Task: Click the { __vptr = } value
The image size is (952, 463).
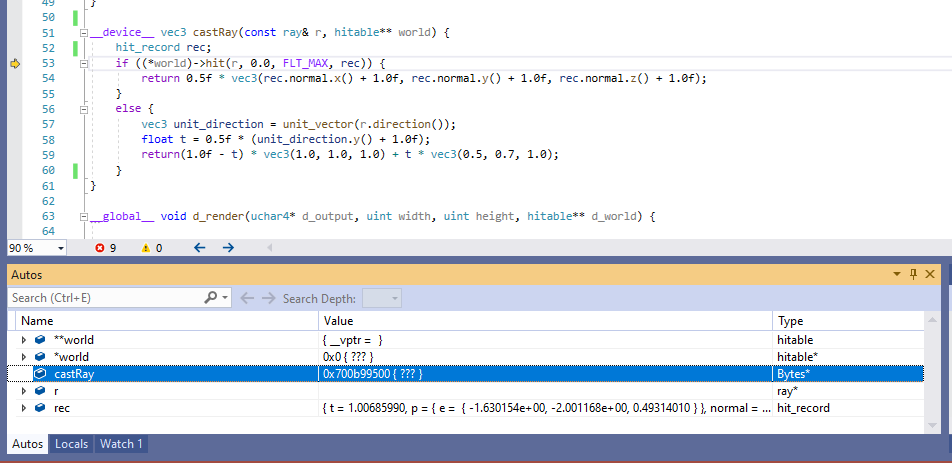Action: [x=353, y=340]
